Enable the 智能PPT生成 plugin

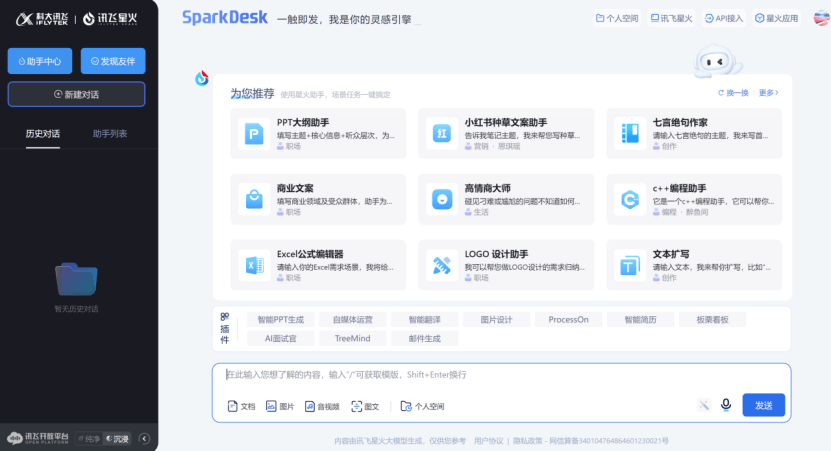click(x=280, y=320)
